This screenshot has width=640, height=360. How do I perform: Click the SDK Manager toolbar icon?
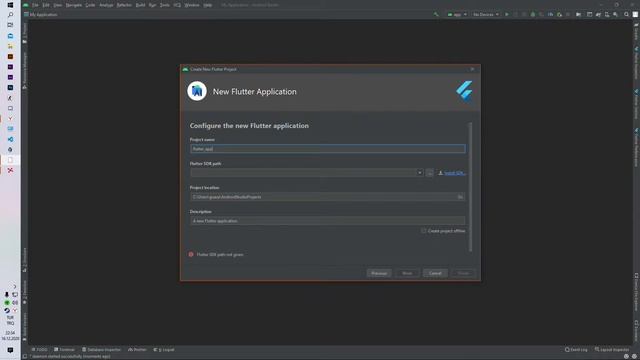[x=616, y=14]
